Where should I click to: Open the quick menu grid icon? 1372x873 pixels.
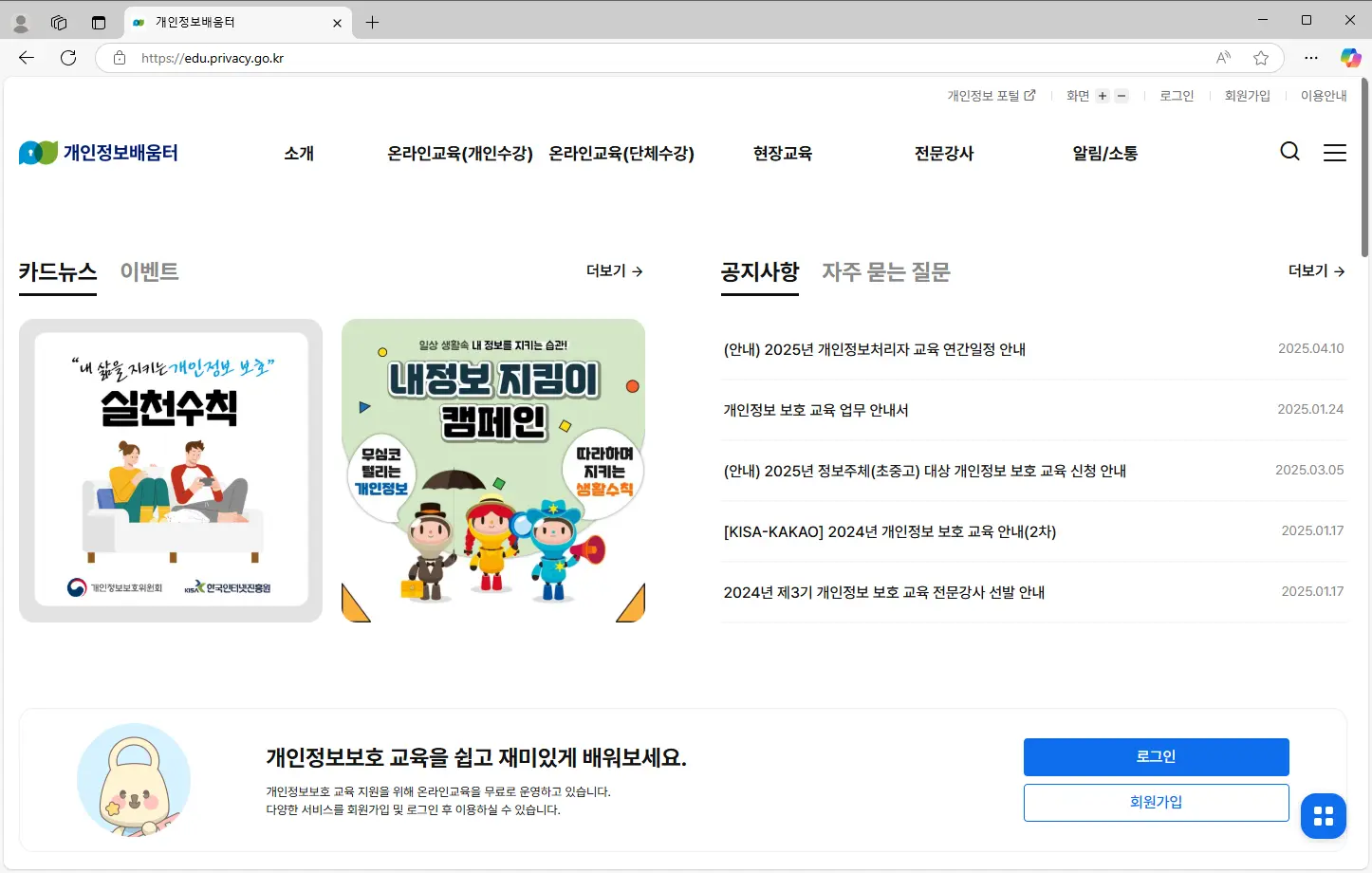pyautogui.click(x=1323, y=816)
